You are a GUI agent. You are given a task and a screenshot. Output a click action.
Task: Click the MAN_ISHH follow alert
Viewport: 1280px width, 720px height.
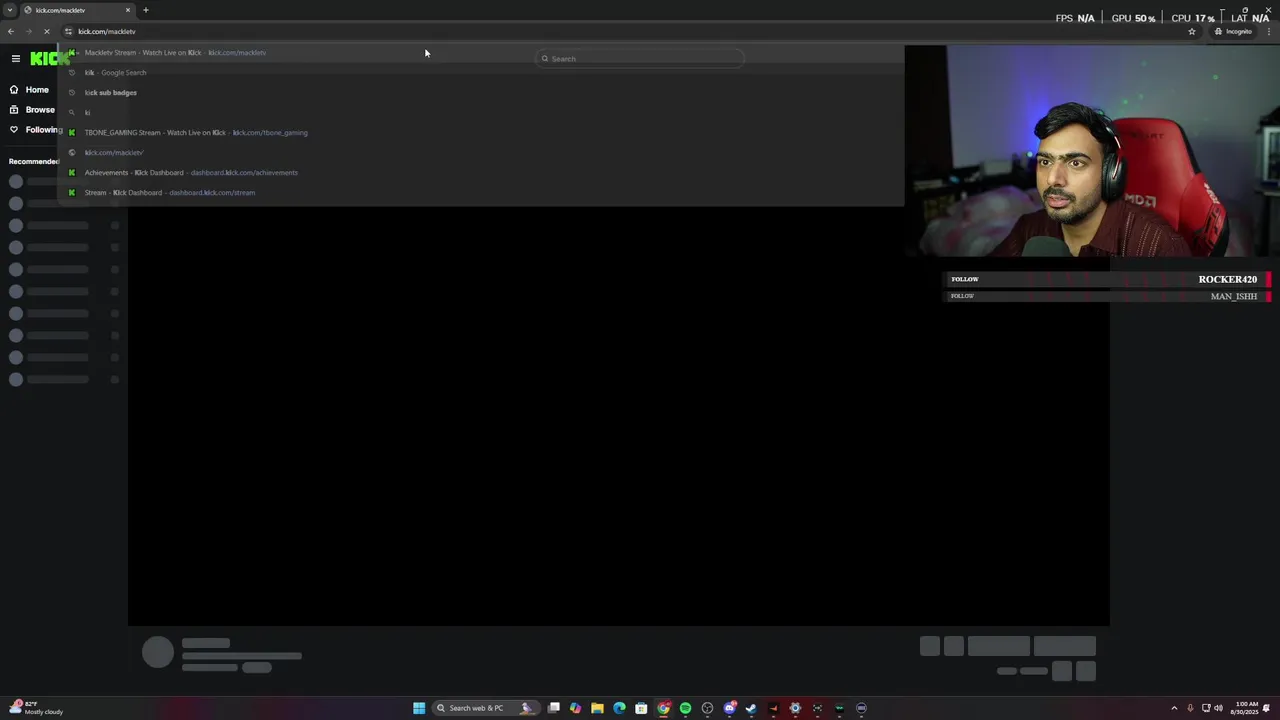coord(1108,296)
